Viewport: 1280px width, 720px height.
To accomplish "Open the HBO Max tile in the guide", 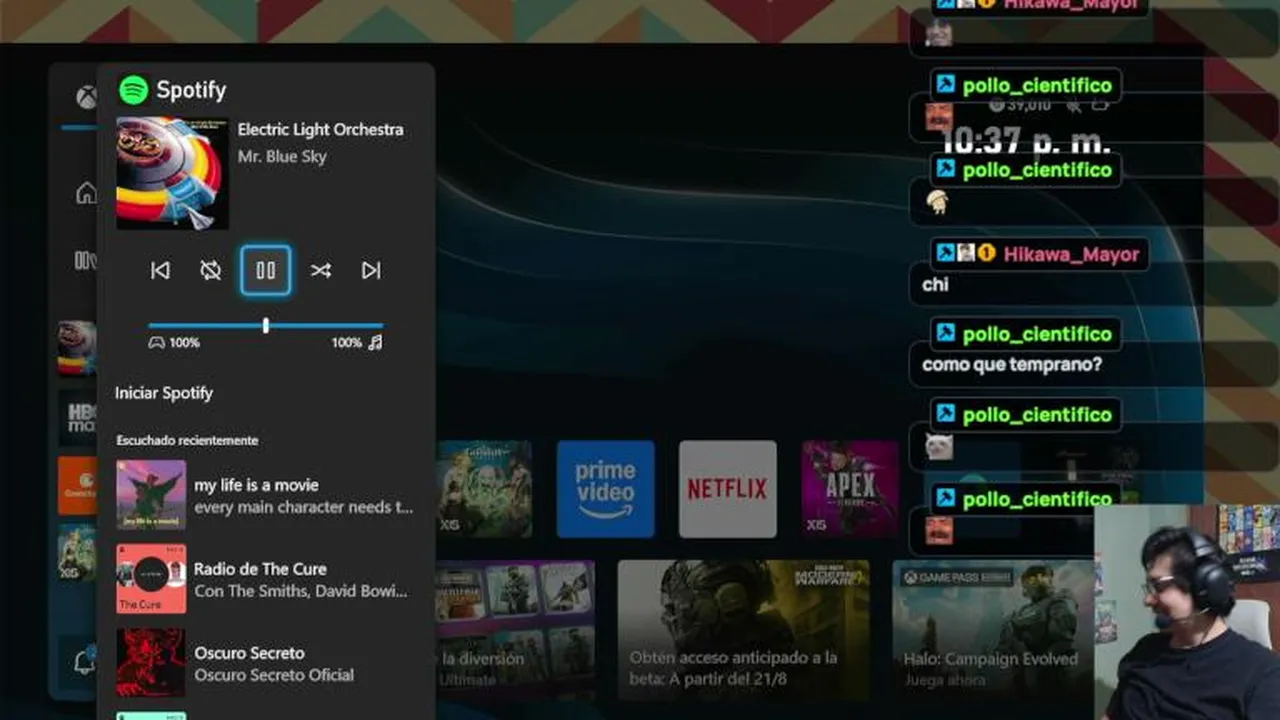I will 78,418.
